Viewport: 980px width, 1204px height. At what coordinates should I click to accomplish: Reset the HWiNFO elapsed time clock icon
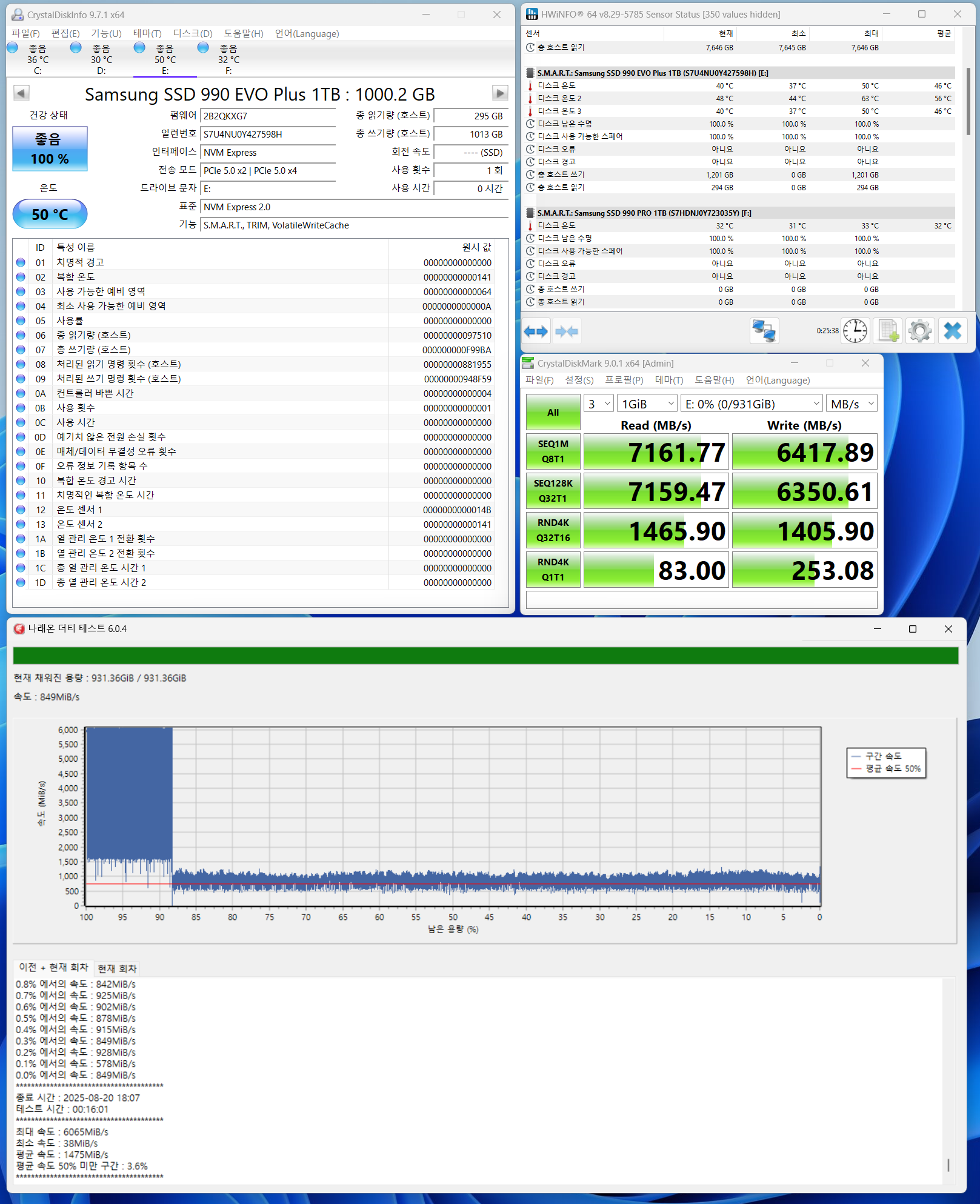tap(855, 331)
